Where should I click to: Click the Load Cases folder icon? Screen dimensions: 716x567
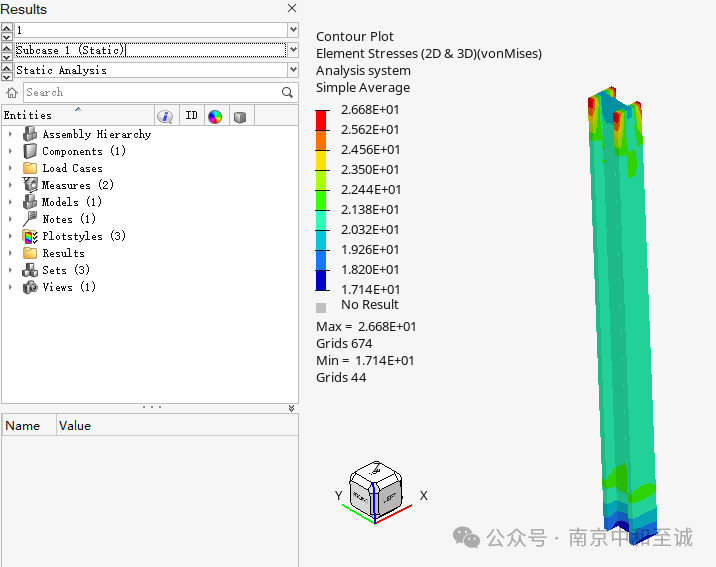coord(30,168)
